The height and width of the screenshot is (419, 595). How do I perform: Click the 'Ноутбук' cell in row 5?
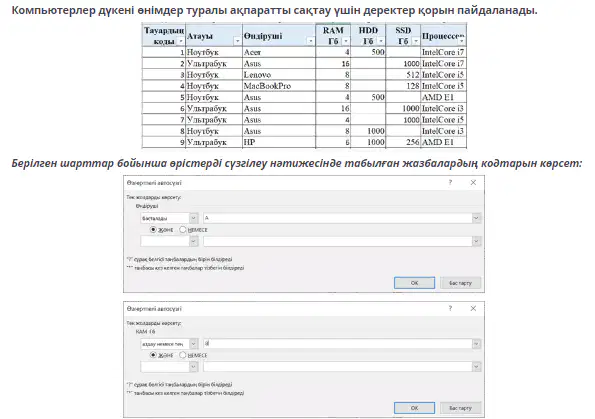click(x=214, y=97)
